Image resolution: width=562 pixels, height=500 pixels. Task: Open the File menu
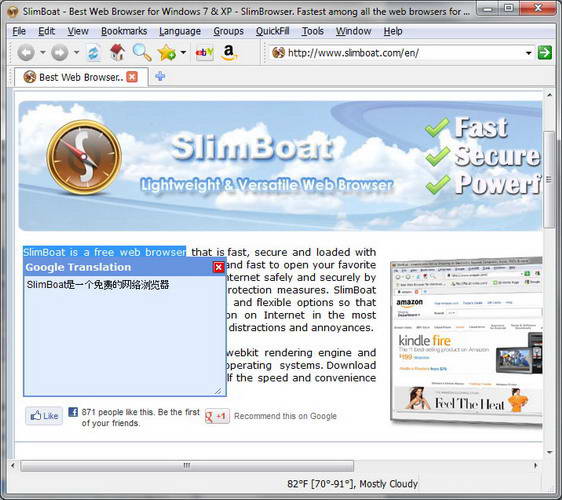coord(19,31)
